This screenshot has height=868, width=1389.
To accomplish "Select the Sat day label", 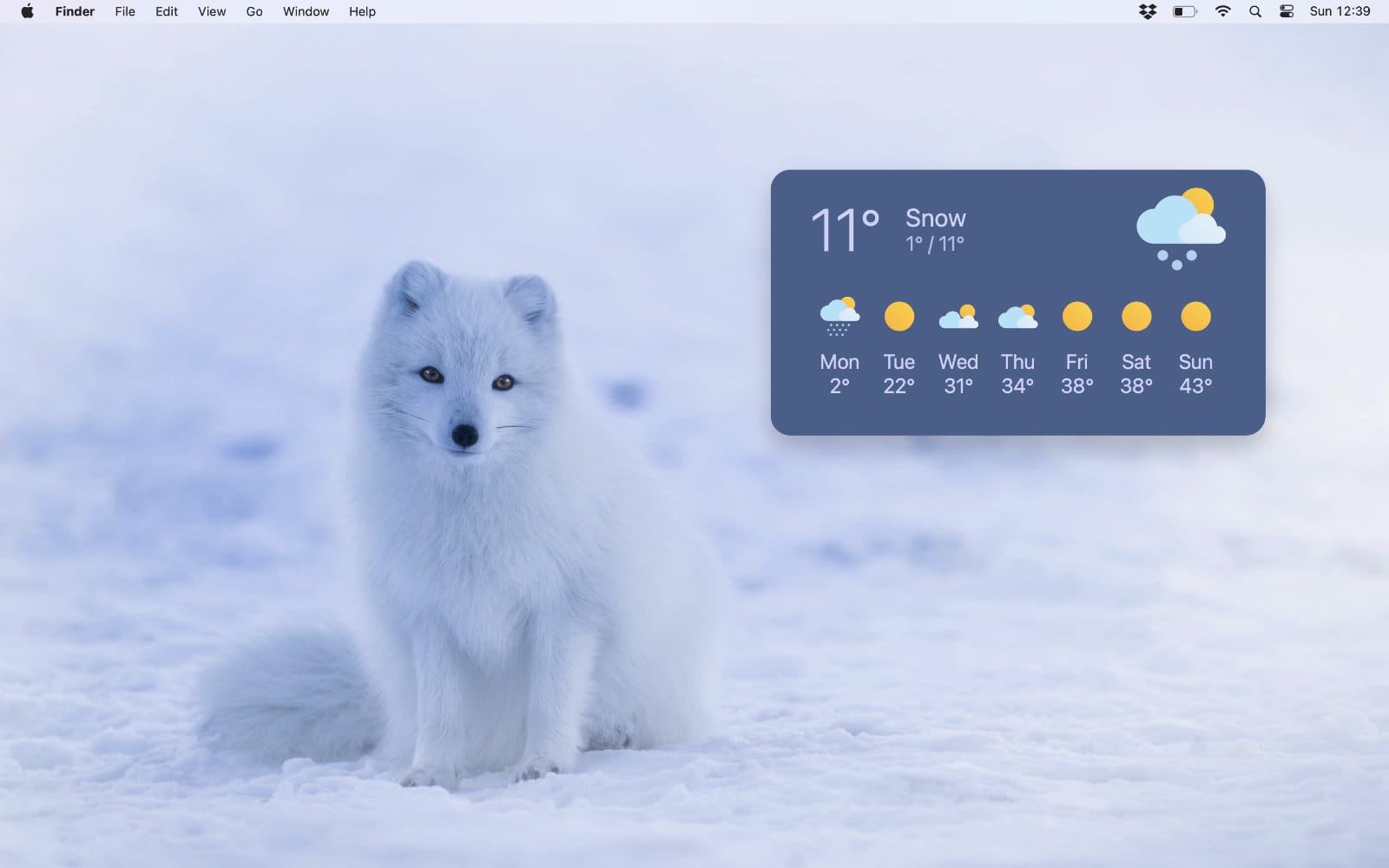I will click(x=1136, y=362).
